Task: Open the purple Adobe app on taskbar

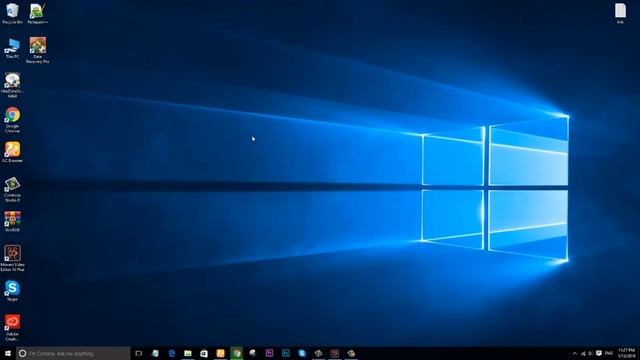Action: (x=269, y=353)
